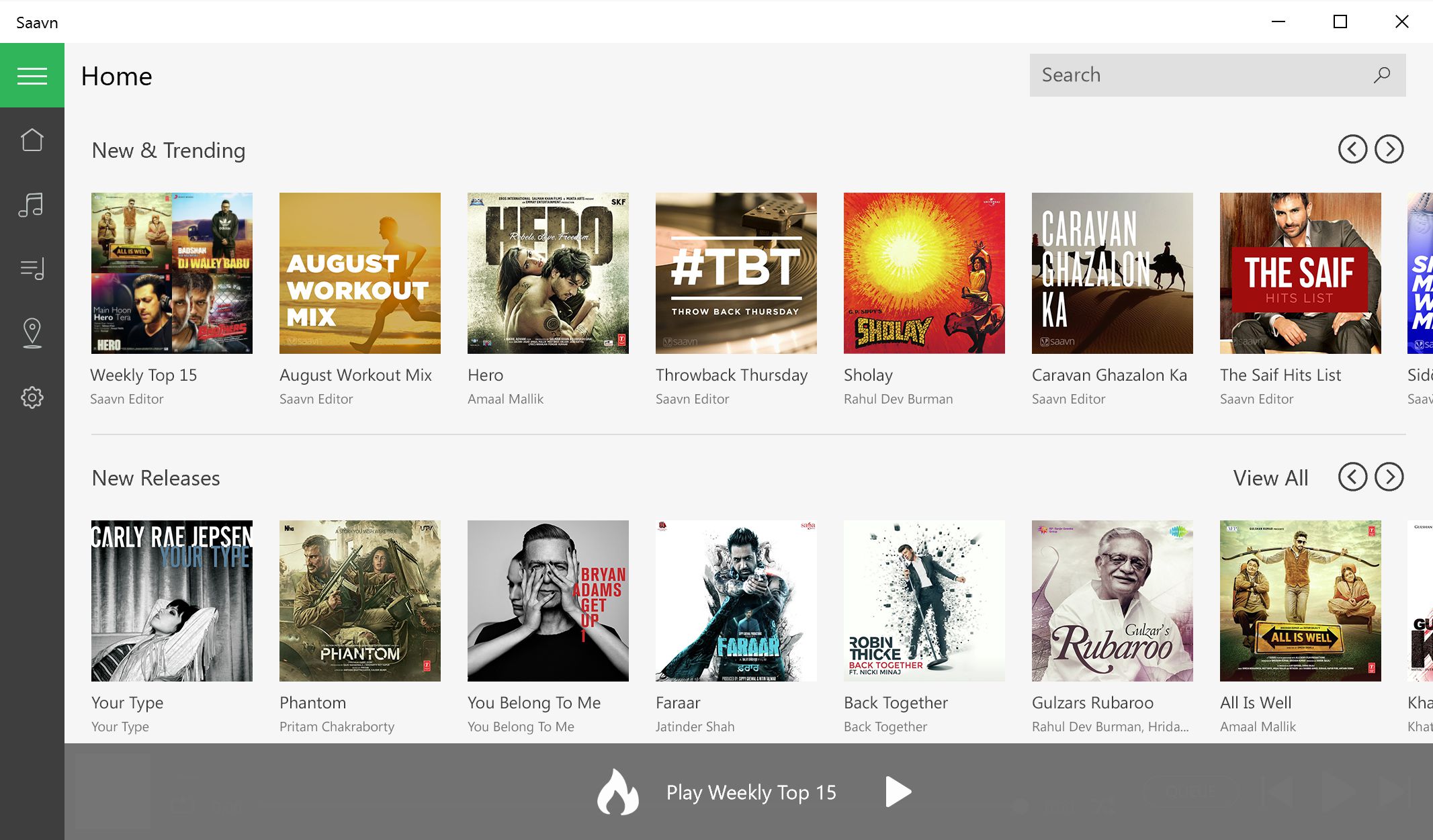Go to Home via sidebar house icon
1433x840 pixels.
pyautogui.click(x=32, y=140)
